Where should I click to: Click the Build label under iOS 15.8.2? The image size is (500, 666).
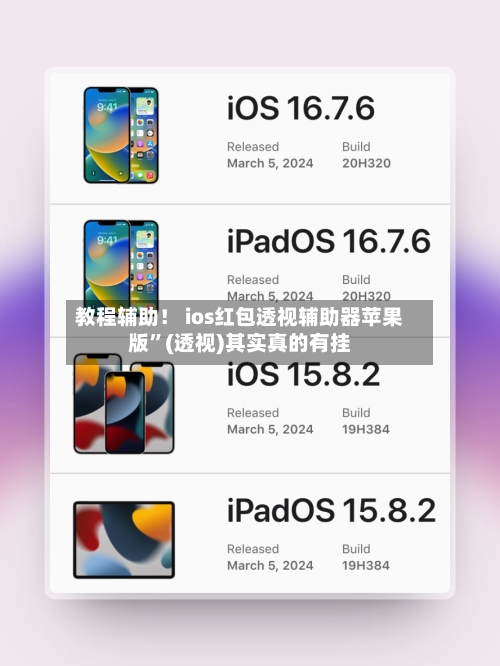tap(356, 413)
